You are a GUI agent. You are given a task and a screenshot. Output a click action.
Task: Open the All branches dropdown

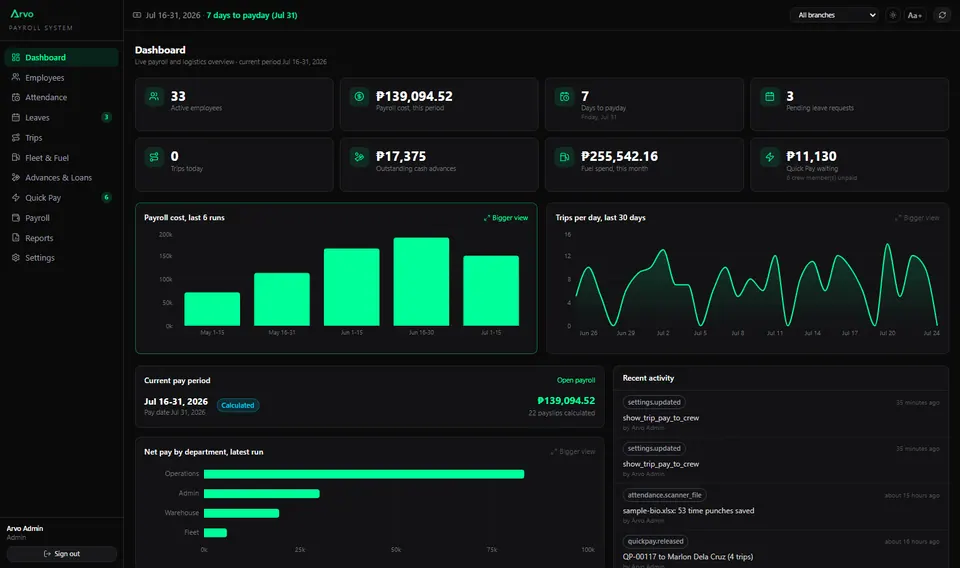835,15
